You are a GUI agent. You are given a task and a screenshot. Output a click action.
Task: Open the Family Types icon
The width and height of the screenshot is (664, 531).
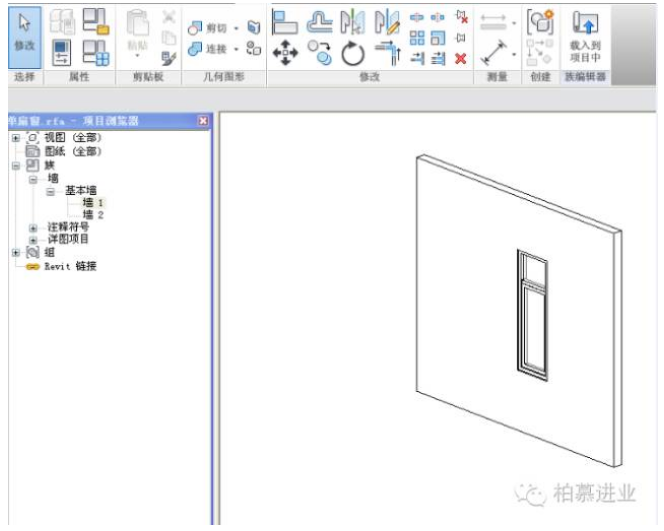pyautogui.click(x=96, y=53)
